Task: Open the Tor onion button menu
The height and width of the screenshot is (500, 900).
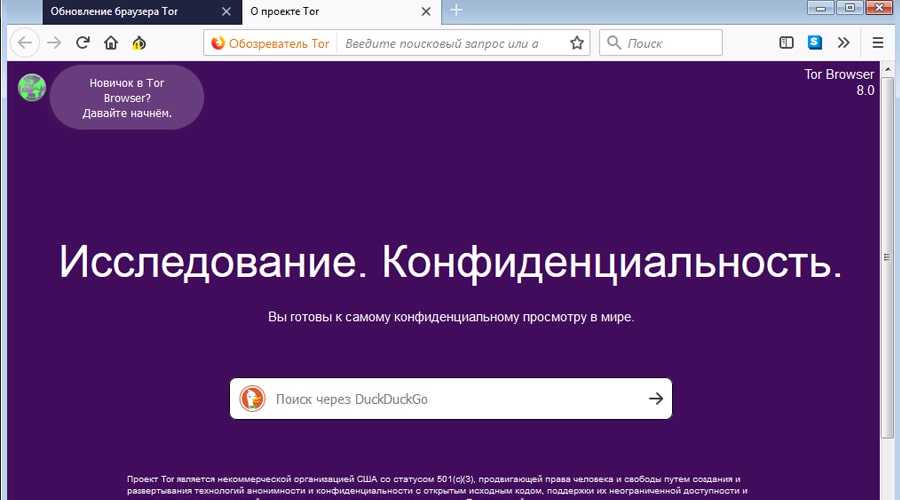Action: click(x=140, y=43)
